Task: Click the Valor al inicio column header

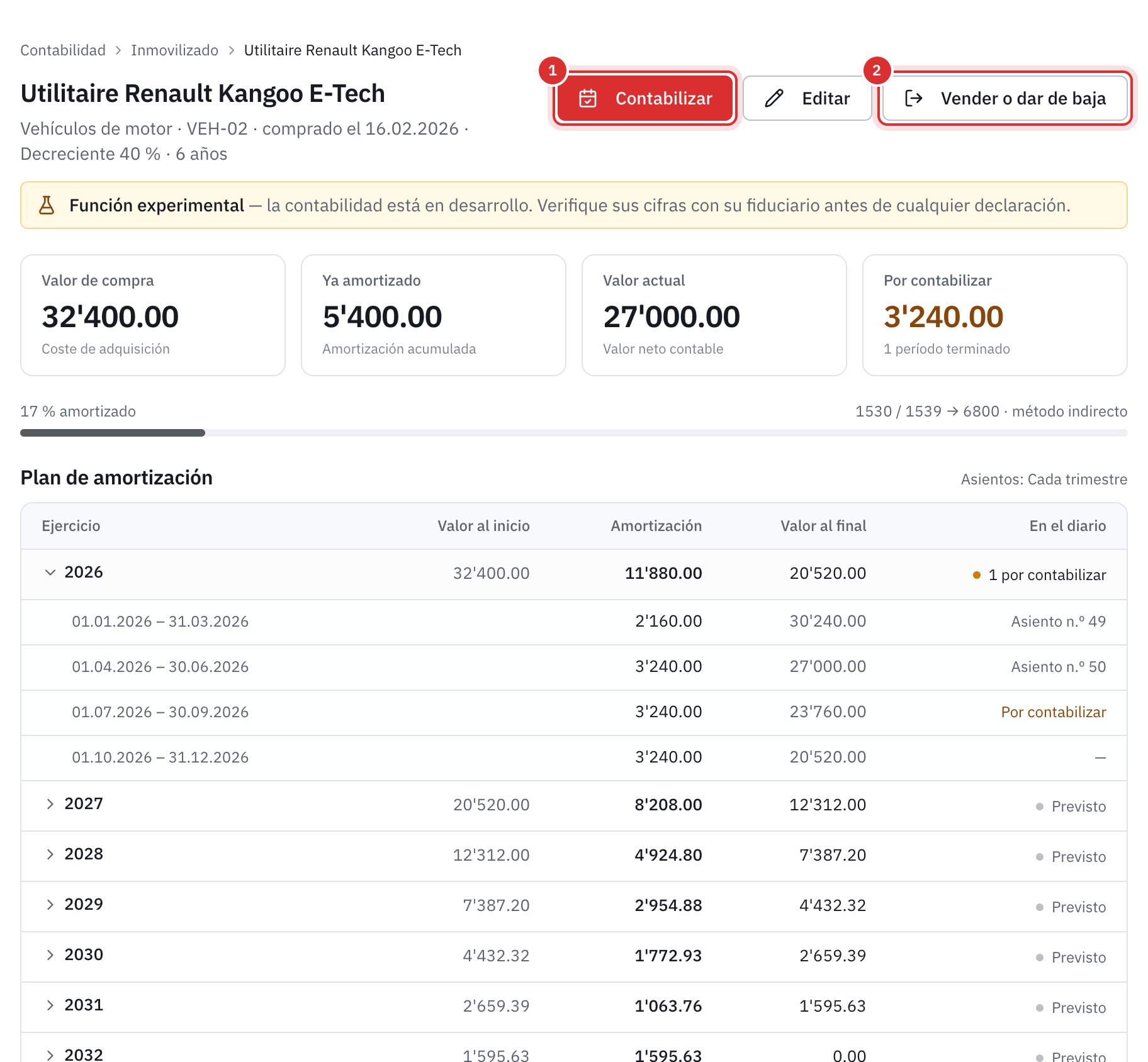Action: click(x=483, y=526)
